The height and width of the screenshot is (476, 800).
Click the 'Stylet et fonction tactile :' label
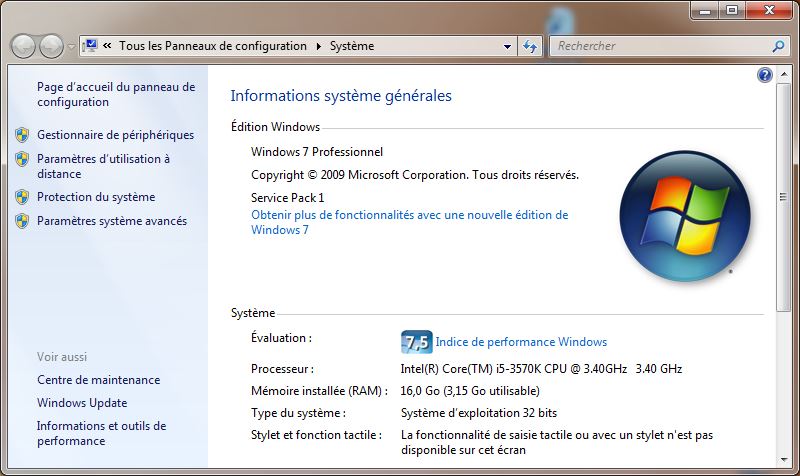316,435
